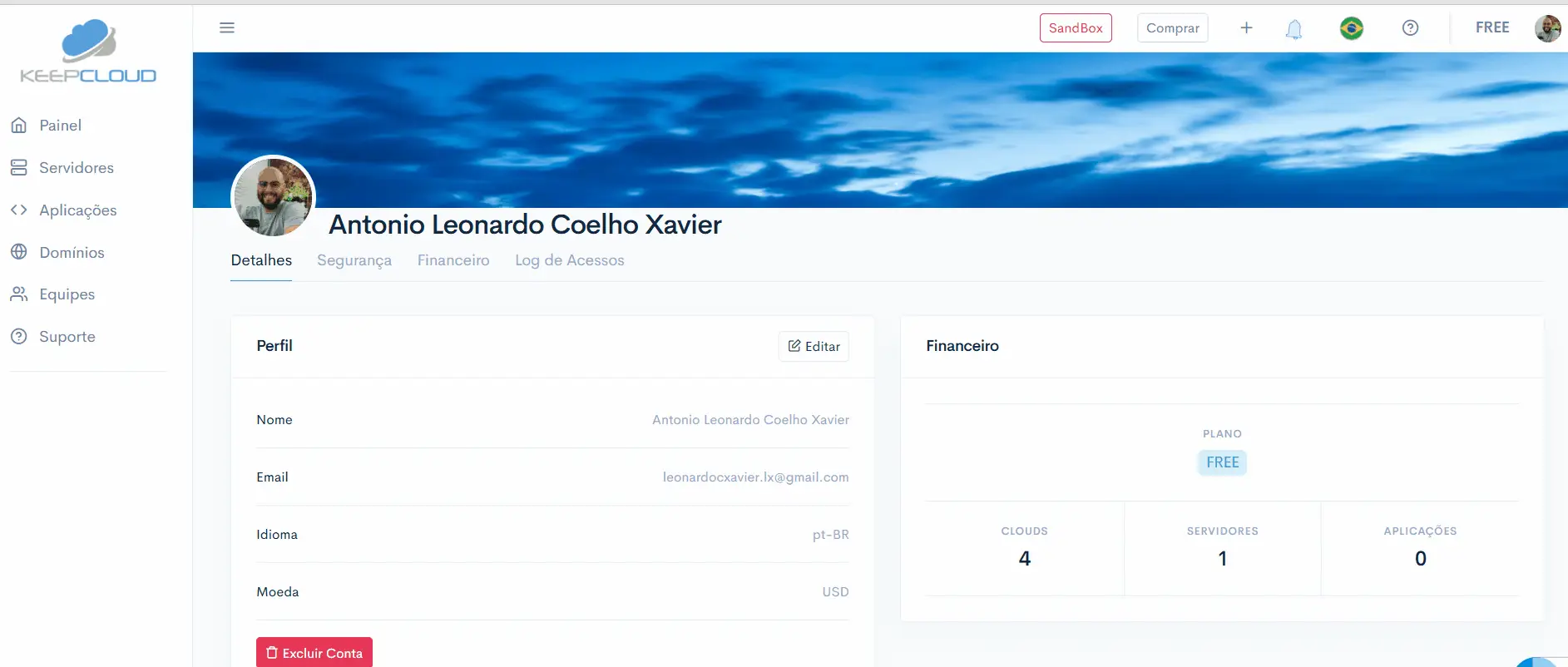Viewport: 1568px width, 667px height.
Task: Click the Excluir Conta button
Action: click(x=314, y=653)
